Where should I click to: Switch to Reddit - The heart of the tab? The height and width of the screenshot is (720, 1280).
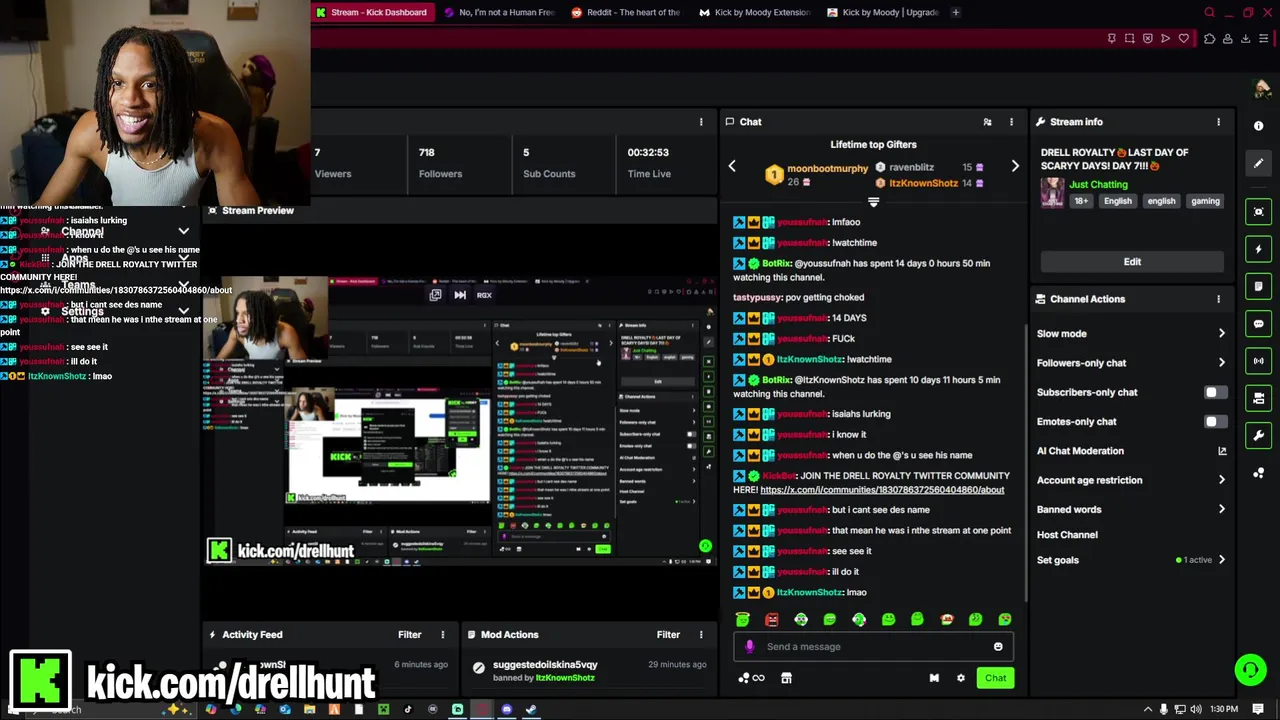[x=627, y=13]
